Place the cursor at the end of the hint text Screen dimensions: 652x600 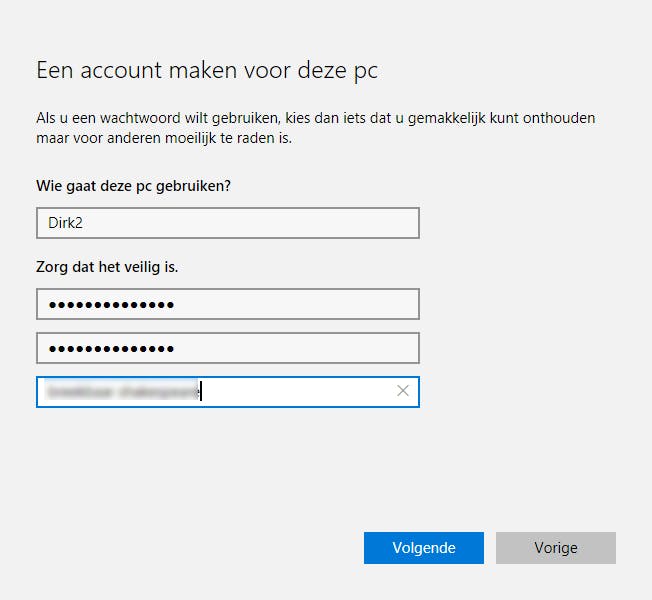click(x=201, y=391)
